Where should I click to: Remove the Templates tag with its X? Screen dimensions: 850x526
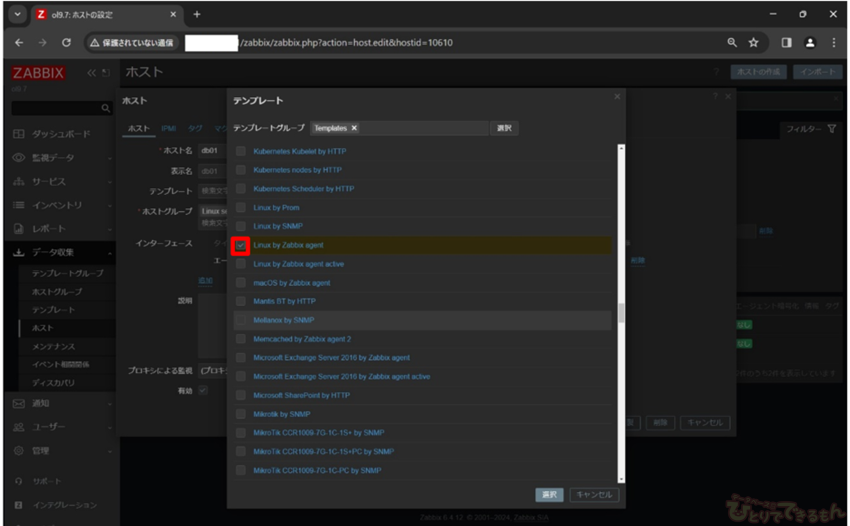pos(354,129)
